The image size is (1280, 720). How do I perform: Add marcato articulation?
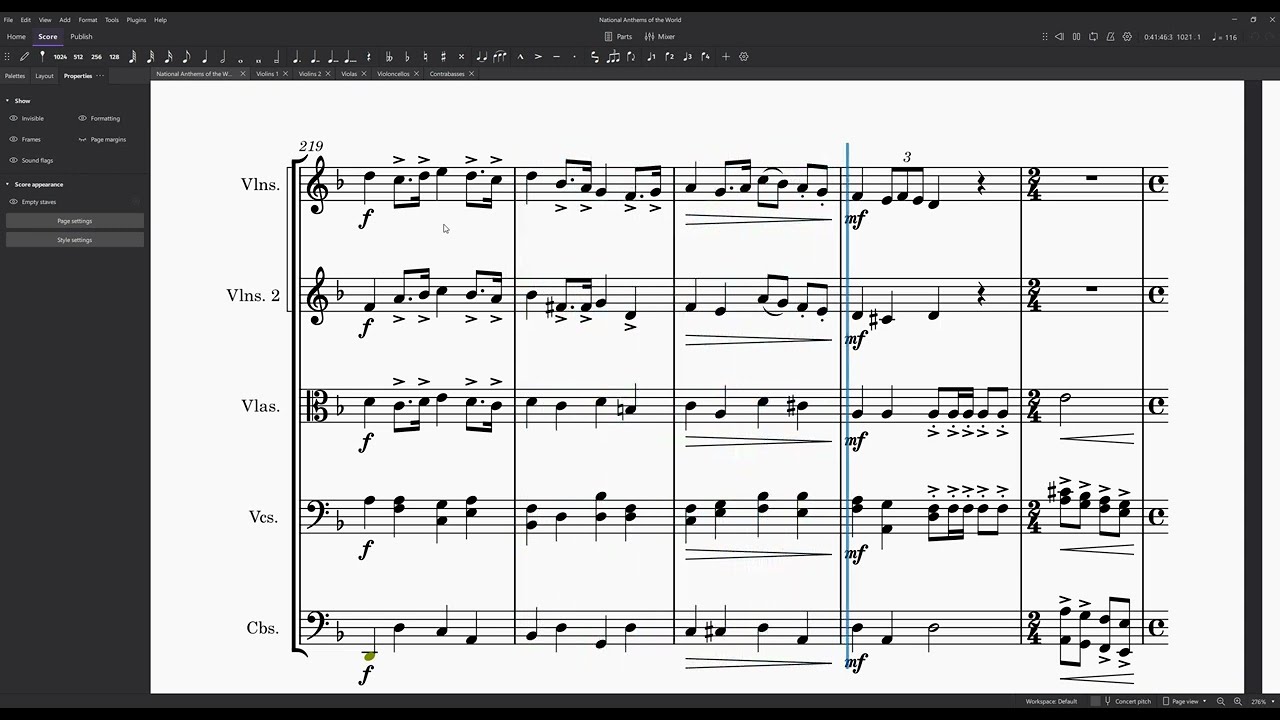point(520,57)
